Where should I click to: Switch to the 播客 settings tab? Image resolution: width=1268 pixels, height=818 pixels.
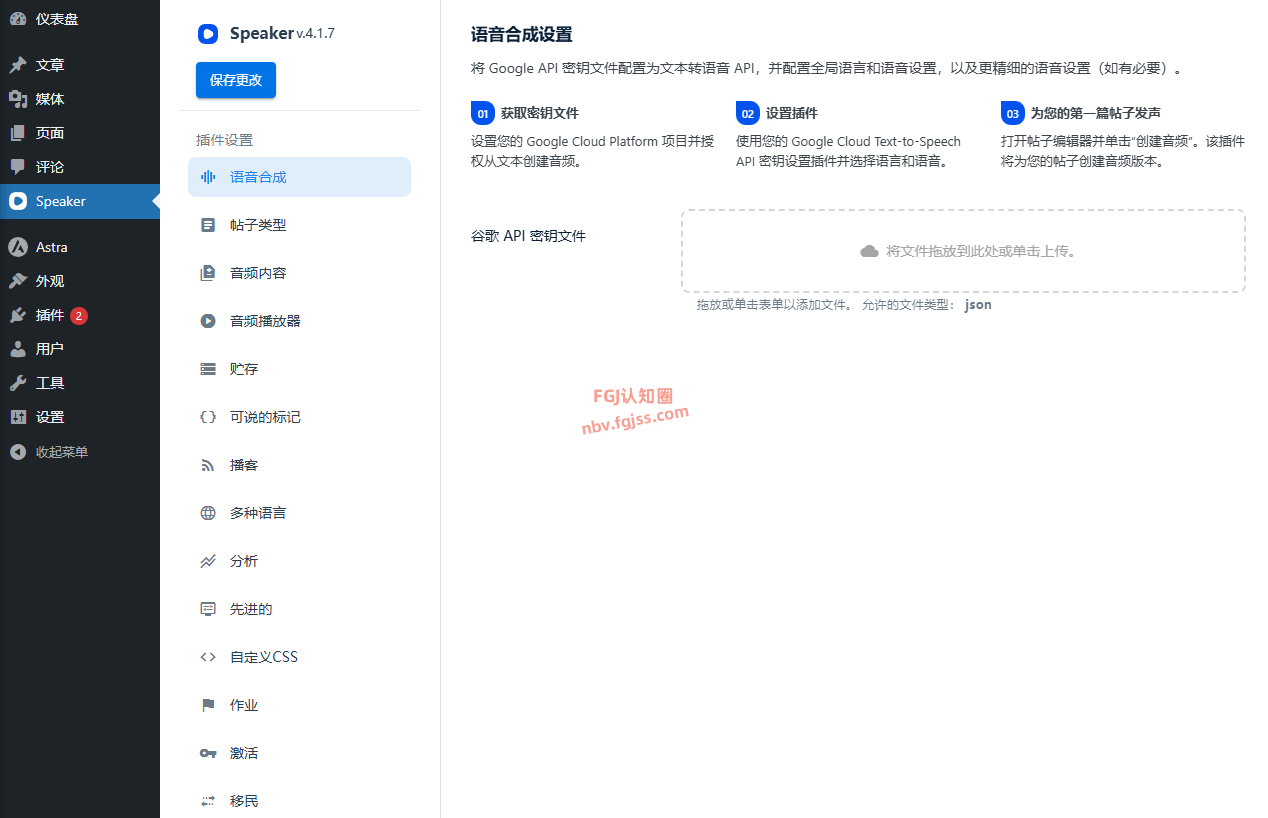point(299,465)
